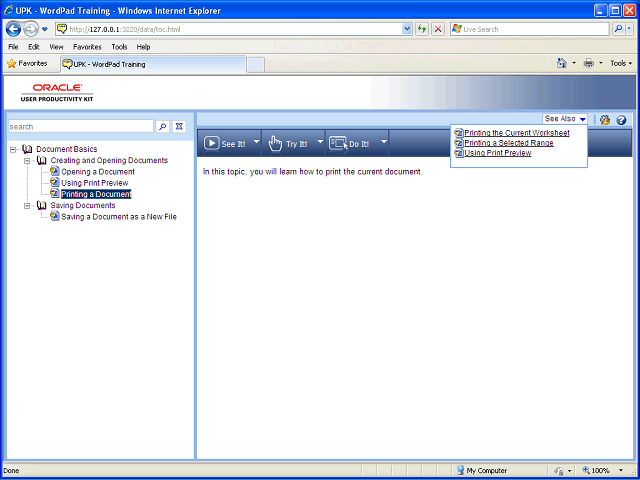Open the Tools menu in menu bar
Image resolution: width=640 pixels, height=480 pixels.
(119, 47)
